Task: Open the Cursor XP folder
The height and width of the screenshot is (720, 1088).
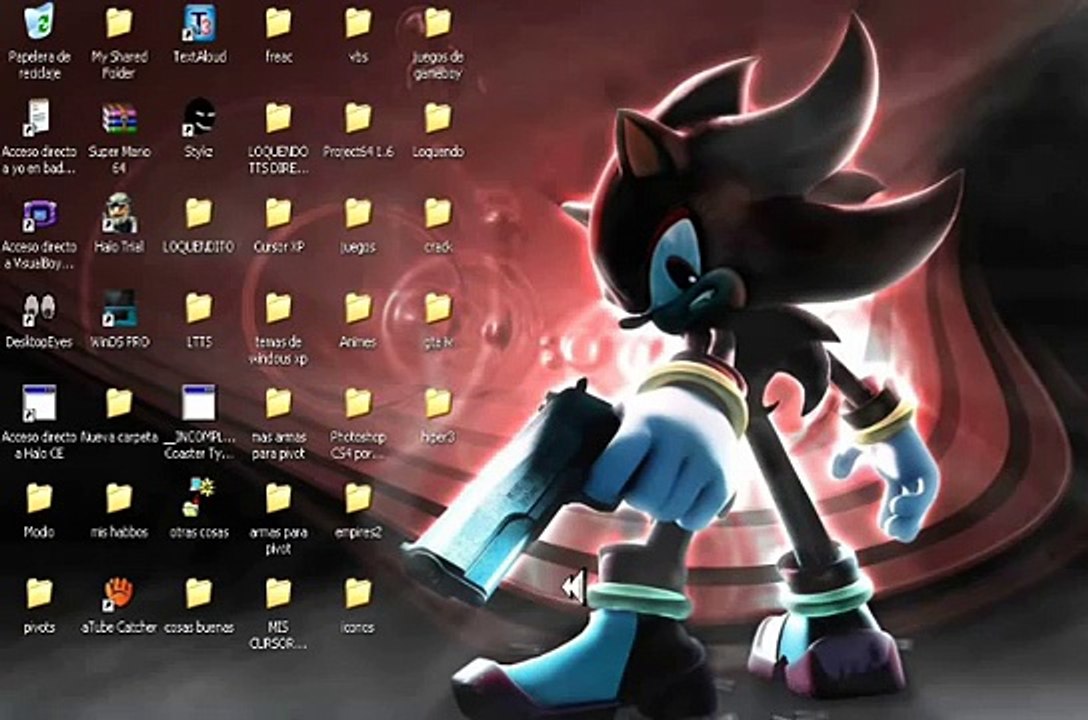Action: (x=278, y=212)
